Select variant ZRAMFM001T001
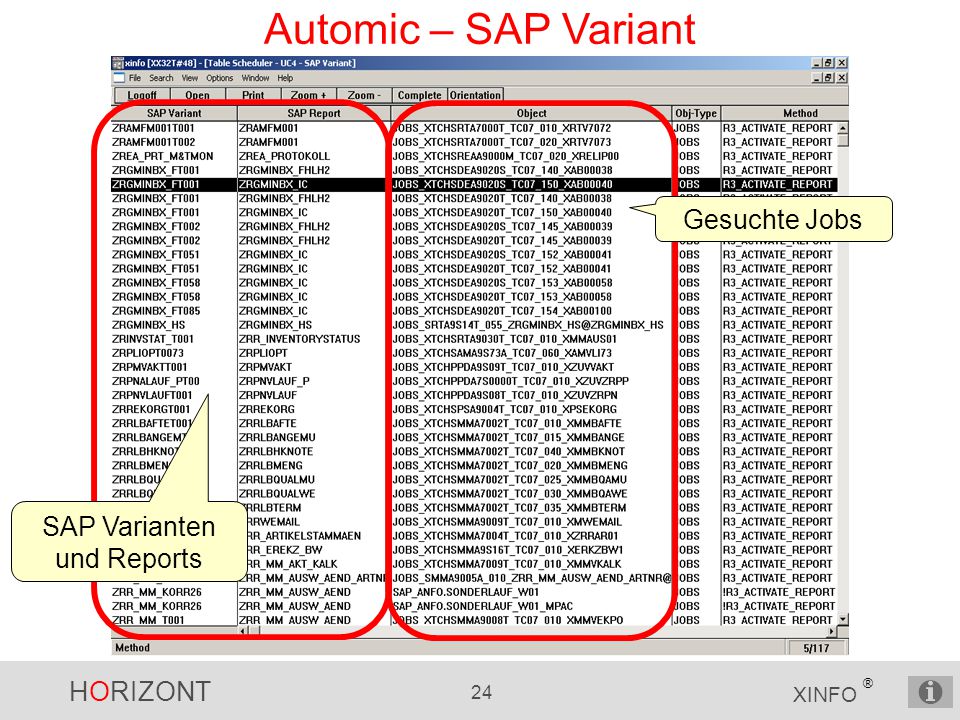This screenshot has height=720, width=960. tap(153, 128)
